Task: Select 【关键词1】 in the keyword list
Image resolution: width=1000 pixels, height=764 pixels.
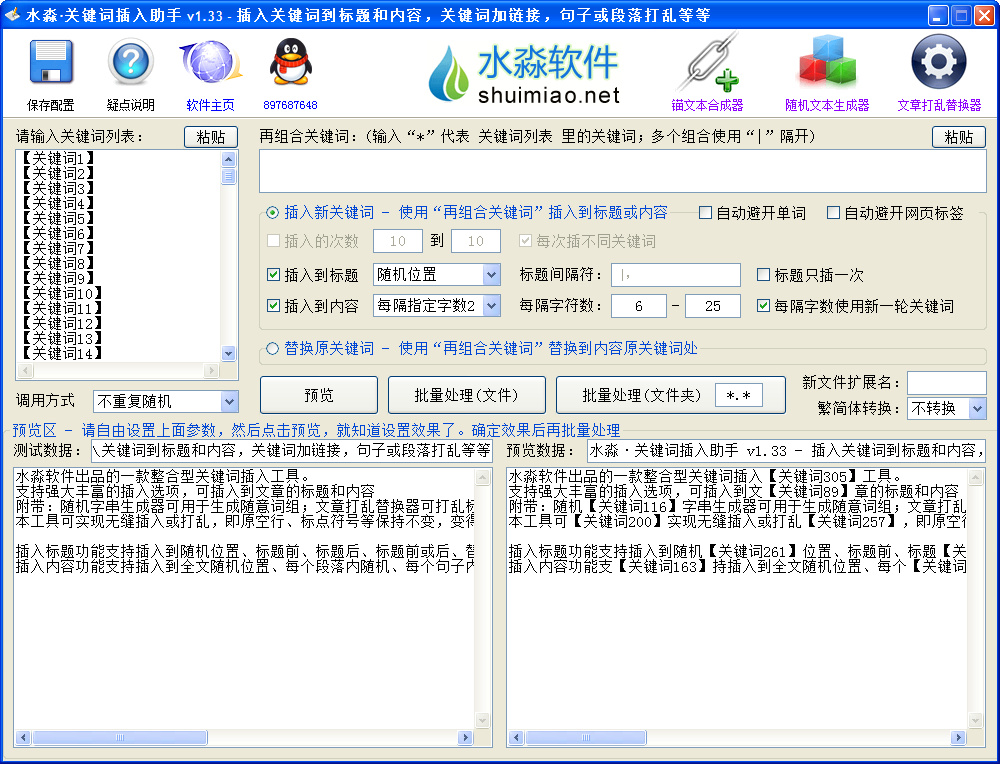Action: coord(57,158)
